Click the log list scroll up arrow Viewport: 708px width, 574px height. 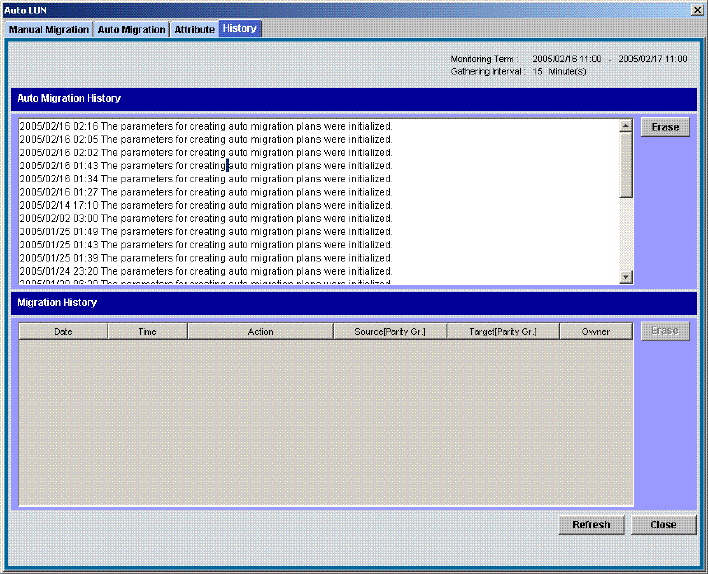(x=626, y=126)
